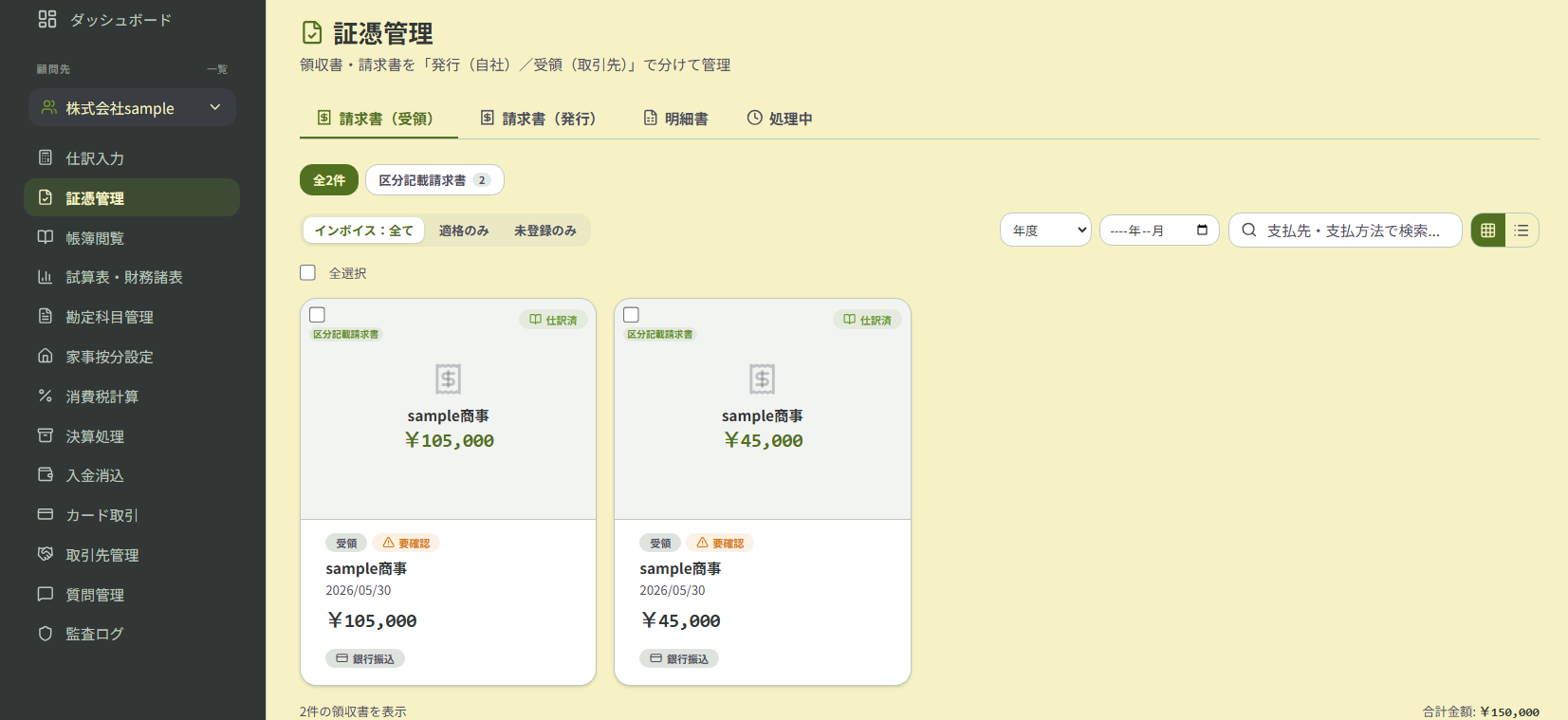The width and height of the screenshot is (1568, 720).
Task: Click the 一覧 link next to 顧問先
Action: click(x=217, y=69)
